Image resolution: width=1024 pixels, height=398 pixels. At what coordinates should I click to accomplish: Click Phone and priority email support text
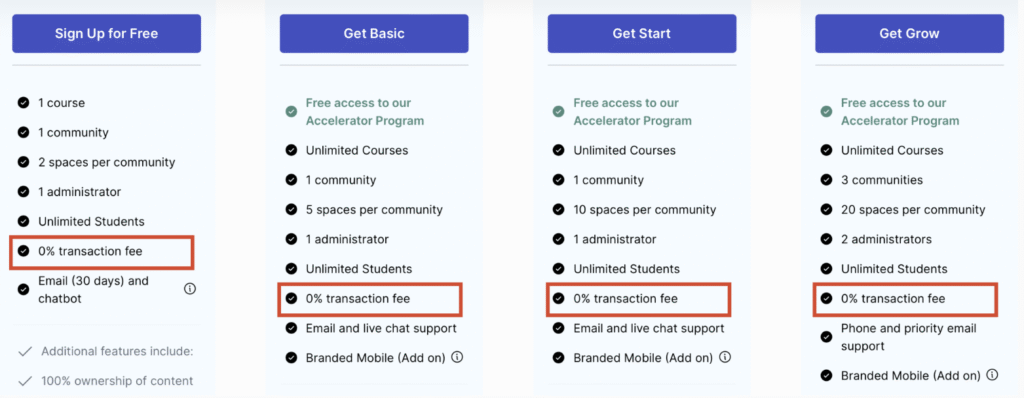tap(908, 337)
